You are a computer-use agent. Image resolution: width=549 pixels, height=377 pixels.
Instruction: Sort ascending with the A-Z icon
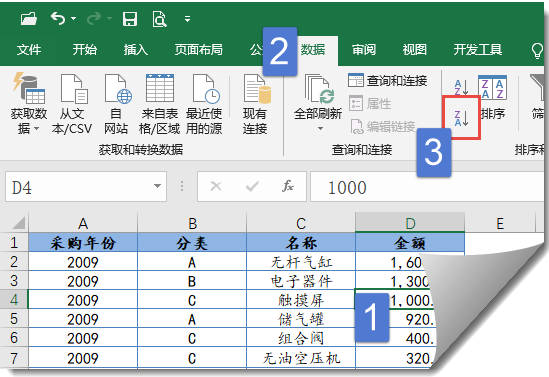[461, 87]
